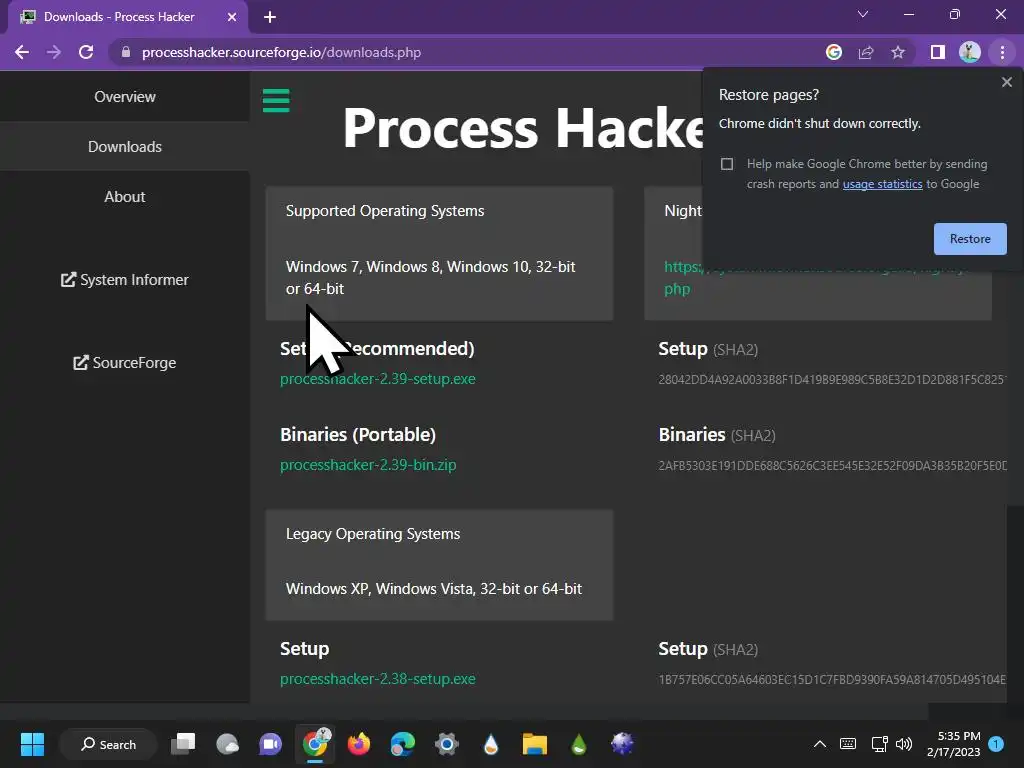
Task: Bookmark this page with the star icon
Action: (898, 52)
